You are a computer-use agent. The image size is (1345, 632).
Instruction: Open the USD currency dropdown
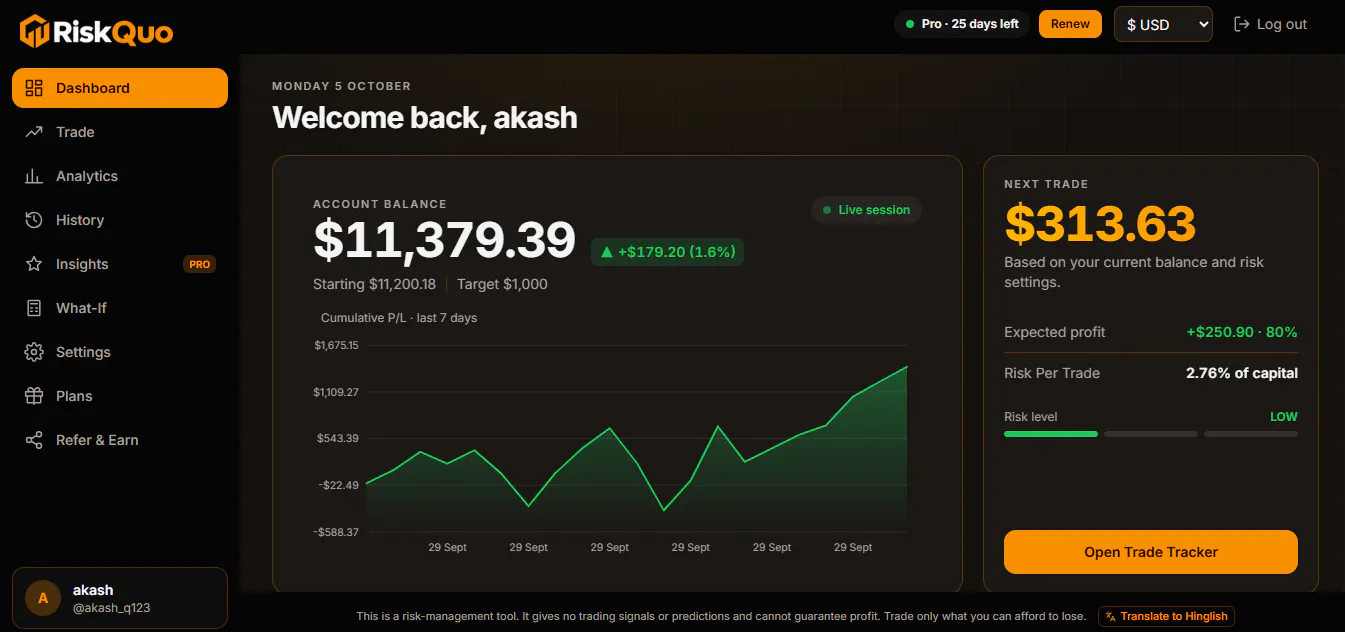click(x=1163, y=24)
